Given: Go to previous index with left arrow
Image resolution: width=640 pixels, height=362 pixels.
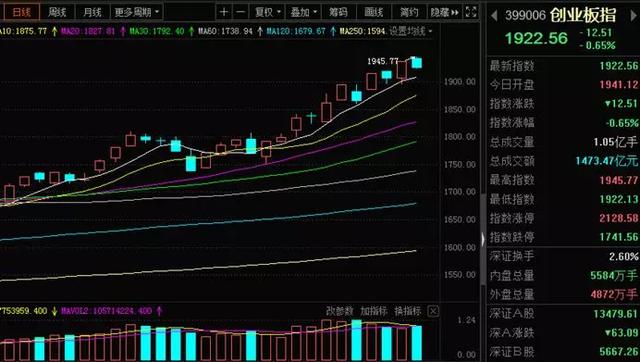Looking at the screenshot, I should 494,16.
